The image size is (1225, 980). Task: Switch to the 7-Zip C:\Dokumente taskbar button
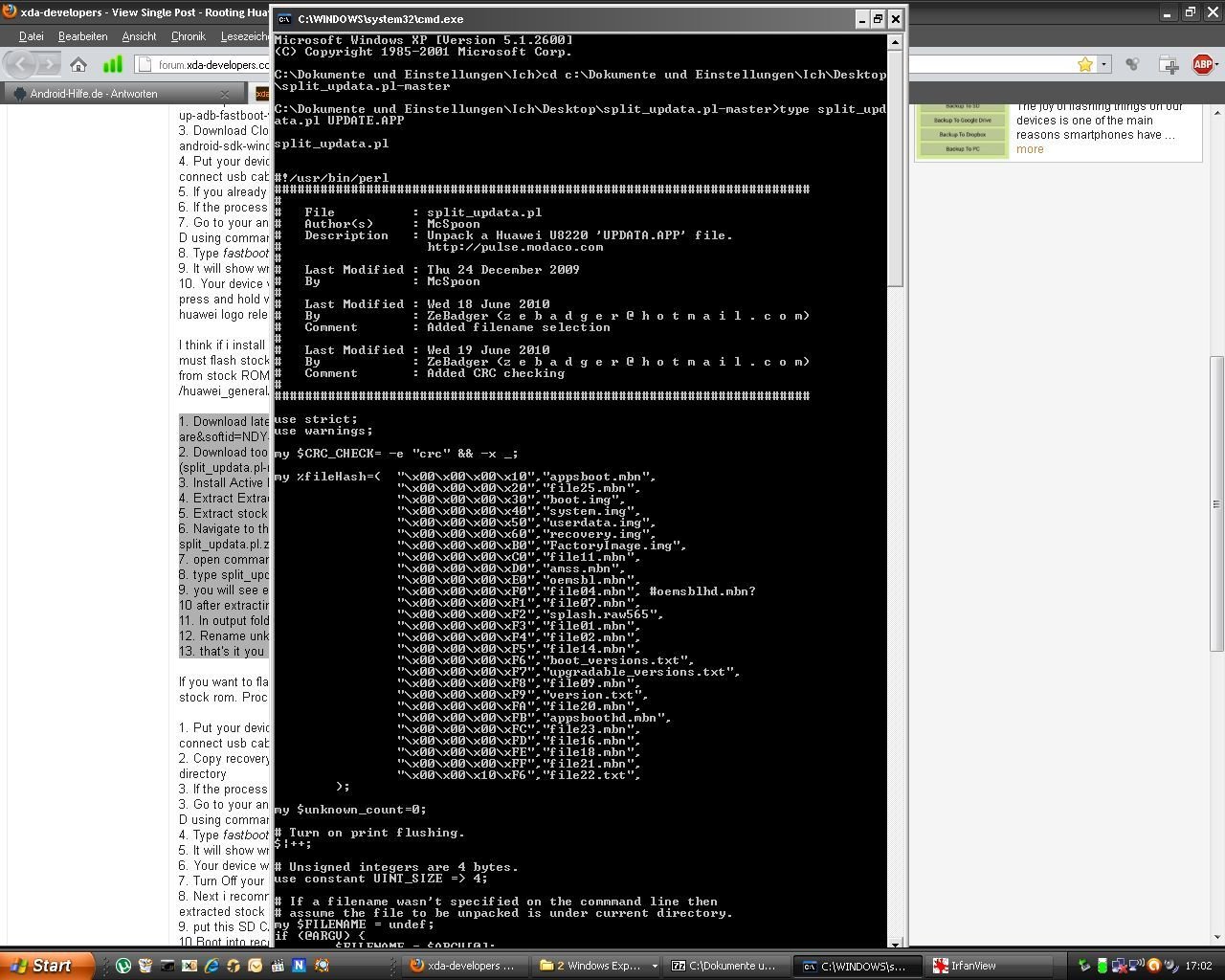coord(727,966)
